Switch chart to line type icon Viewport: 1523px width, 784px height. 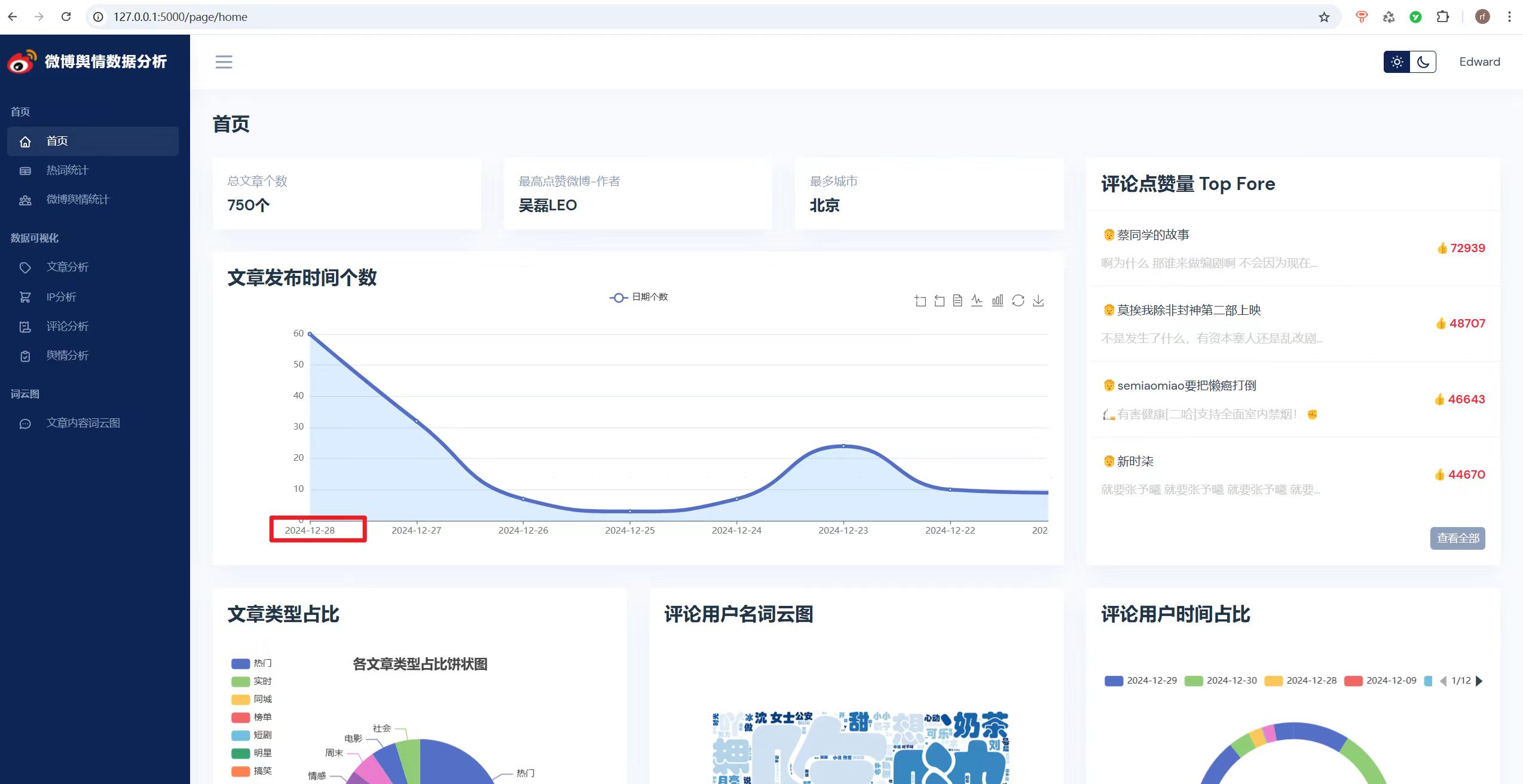pos(977,301)
